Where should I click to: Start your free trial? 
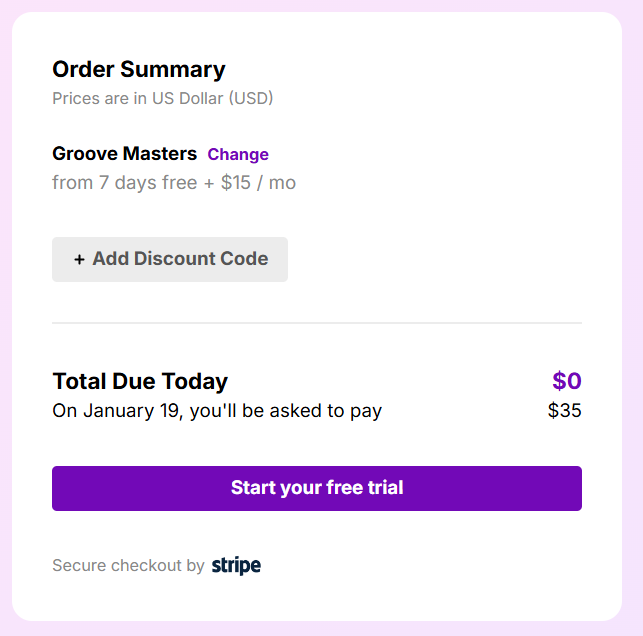coord(317,488)
